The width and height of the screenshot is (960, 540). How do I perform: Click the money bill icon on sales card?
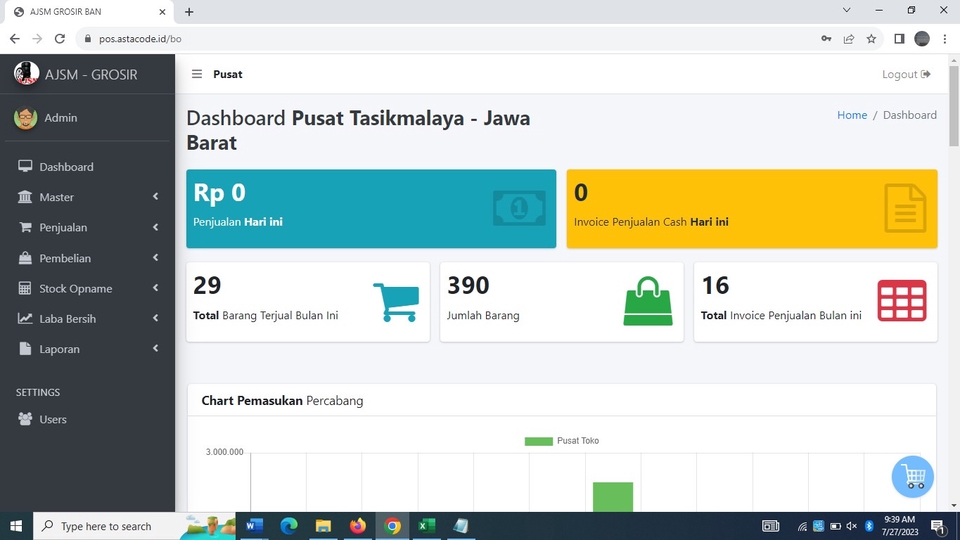(519, 208)
